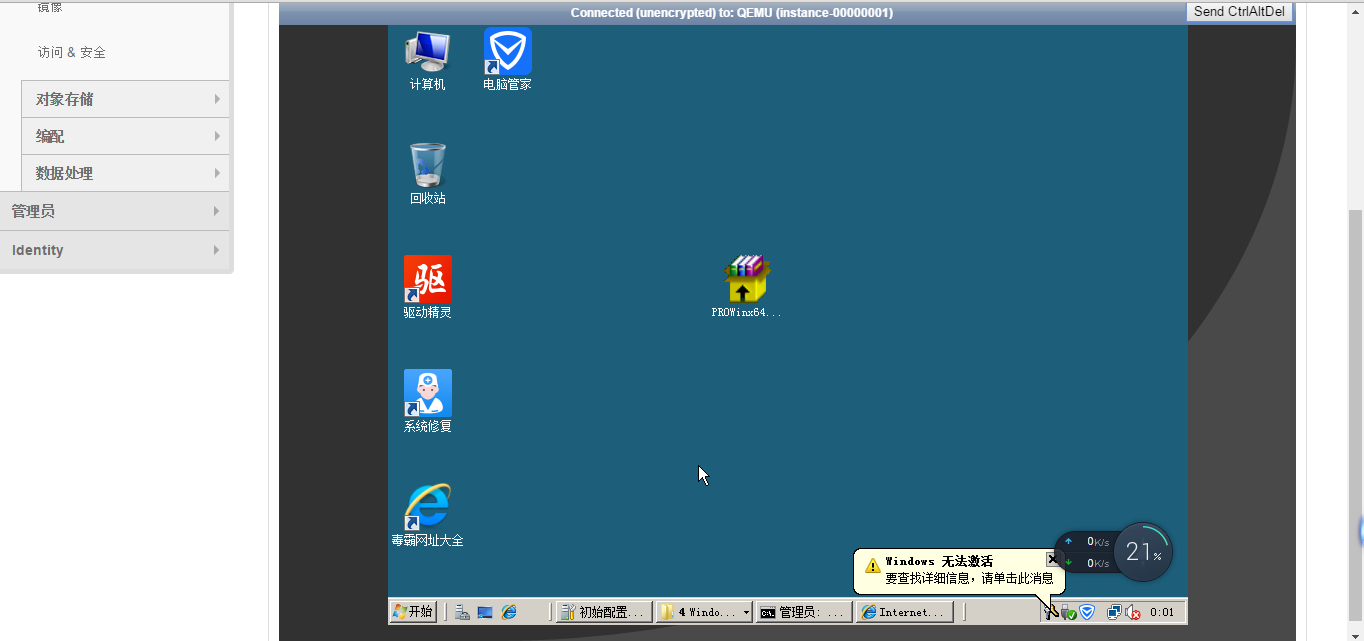Click the 21% memory usage floating widget
Screen dimensions: 1364x641
[1143, 552]
